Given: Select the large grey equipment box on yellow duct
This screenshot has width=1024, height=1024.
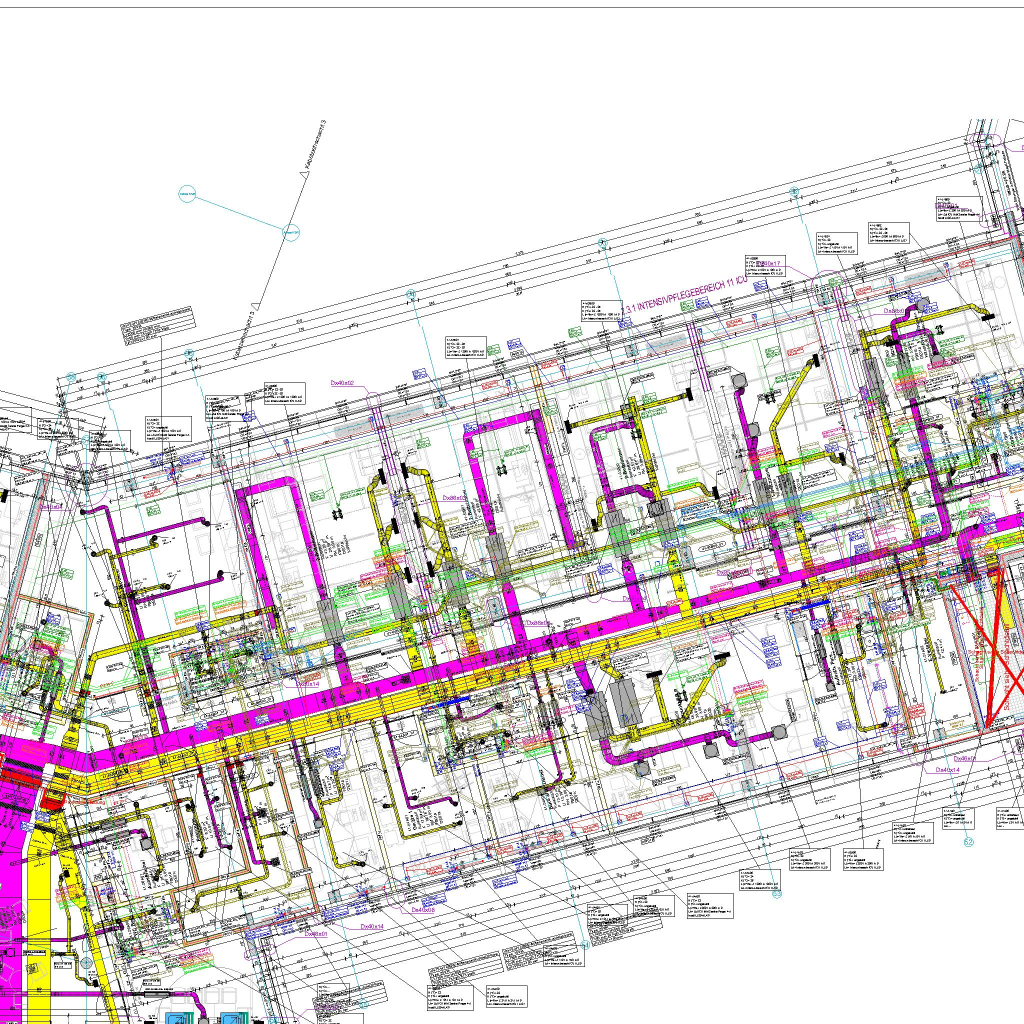Looking at the screenshot, I should (624, 703).
